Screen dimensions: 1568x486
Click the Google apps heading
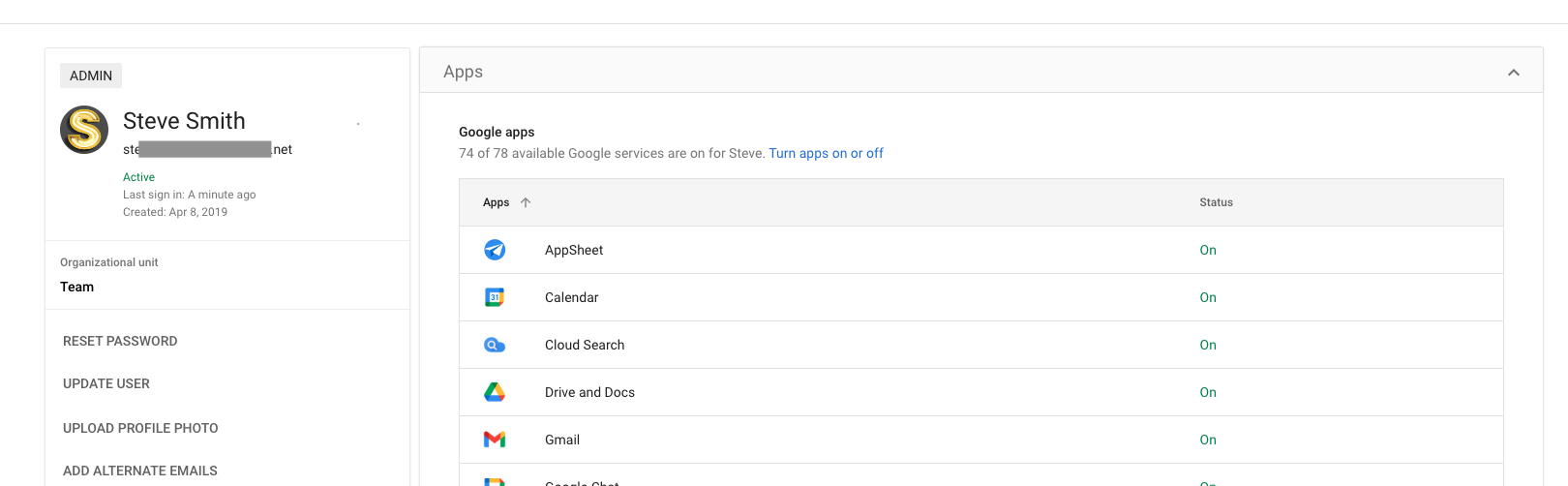click(x=497, y=132)
